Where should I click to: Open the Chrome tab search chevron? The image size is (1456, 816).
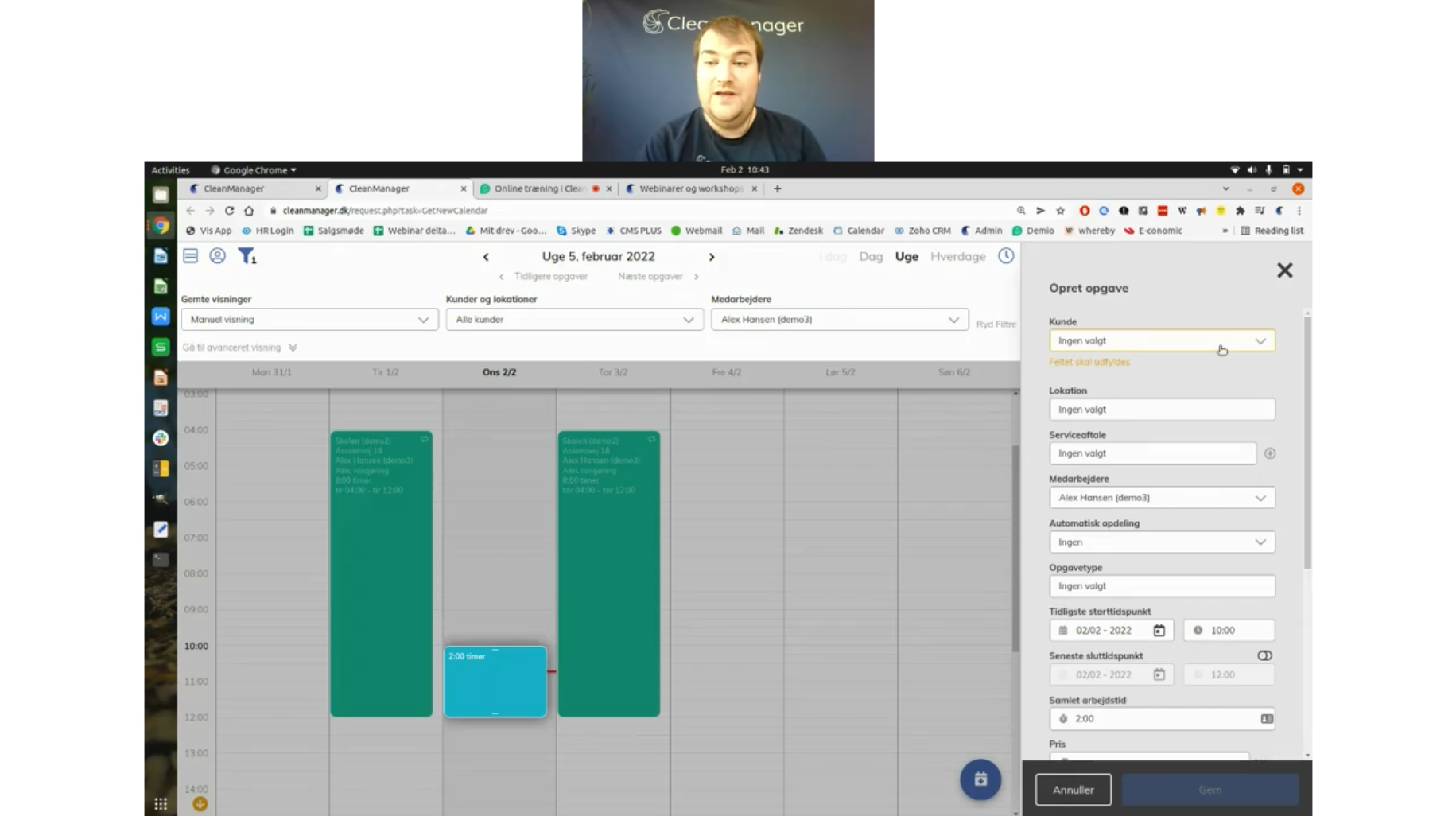pyautogui.click(x=1225, y=189)
